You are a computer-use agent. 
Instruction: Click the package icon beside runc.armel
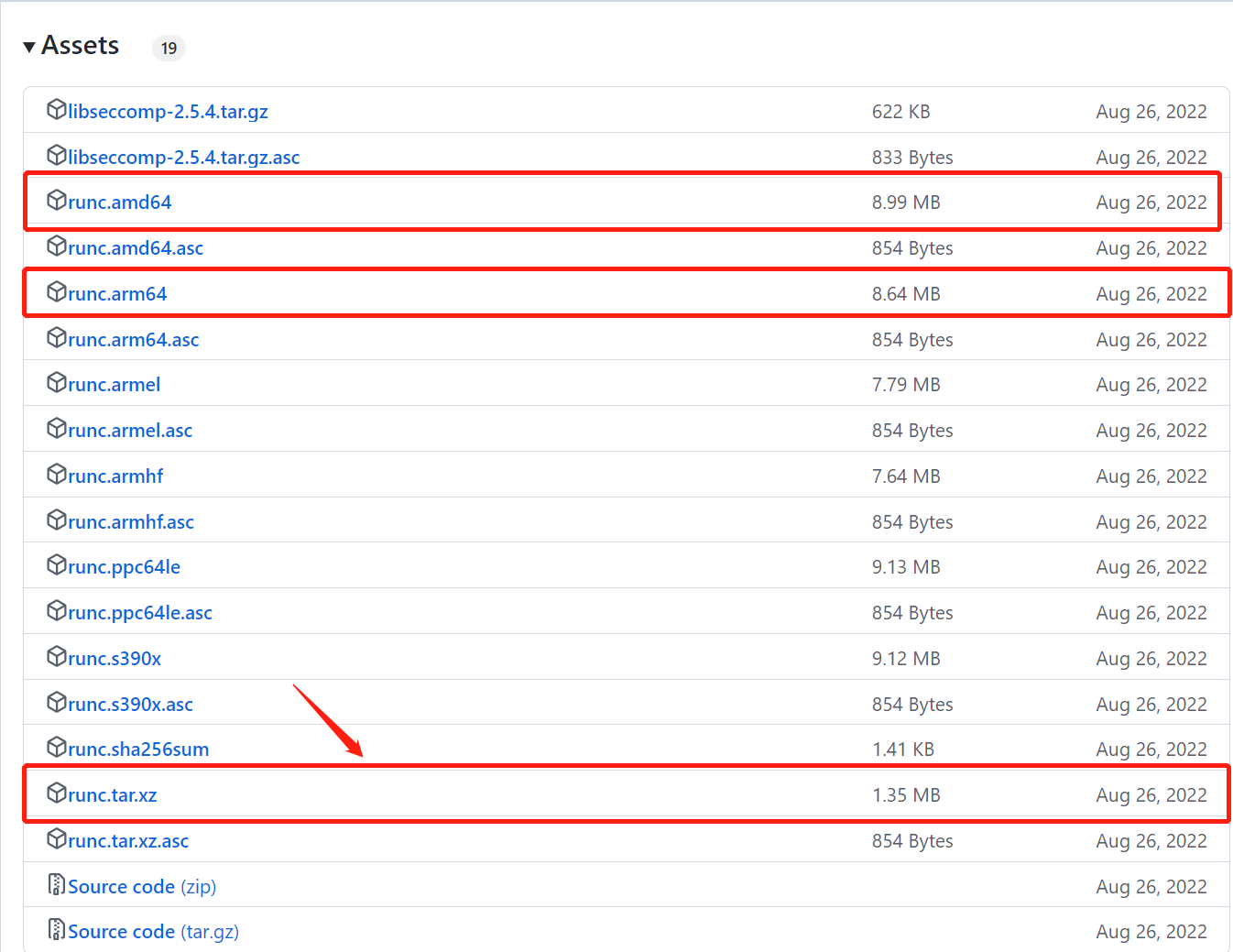tap(57, 383)
